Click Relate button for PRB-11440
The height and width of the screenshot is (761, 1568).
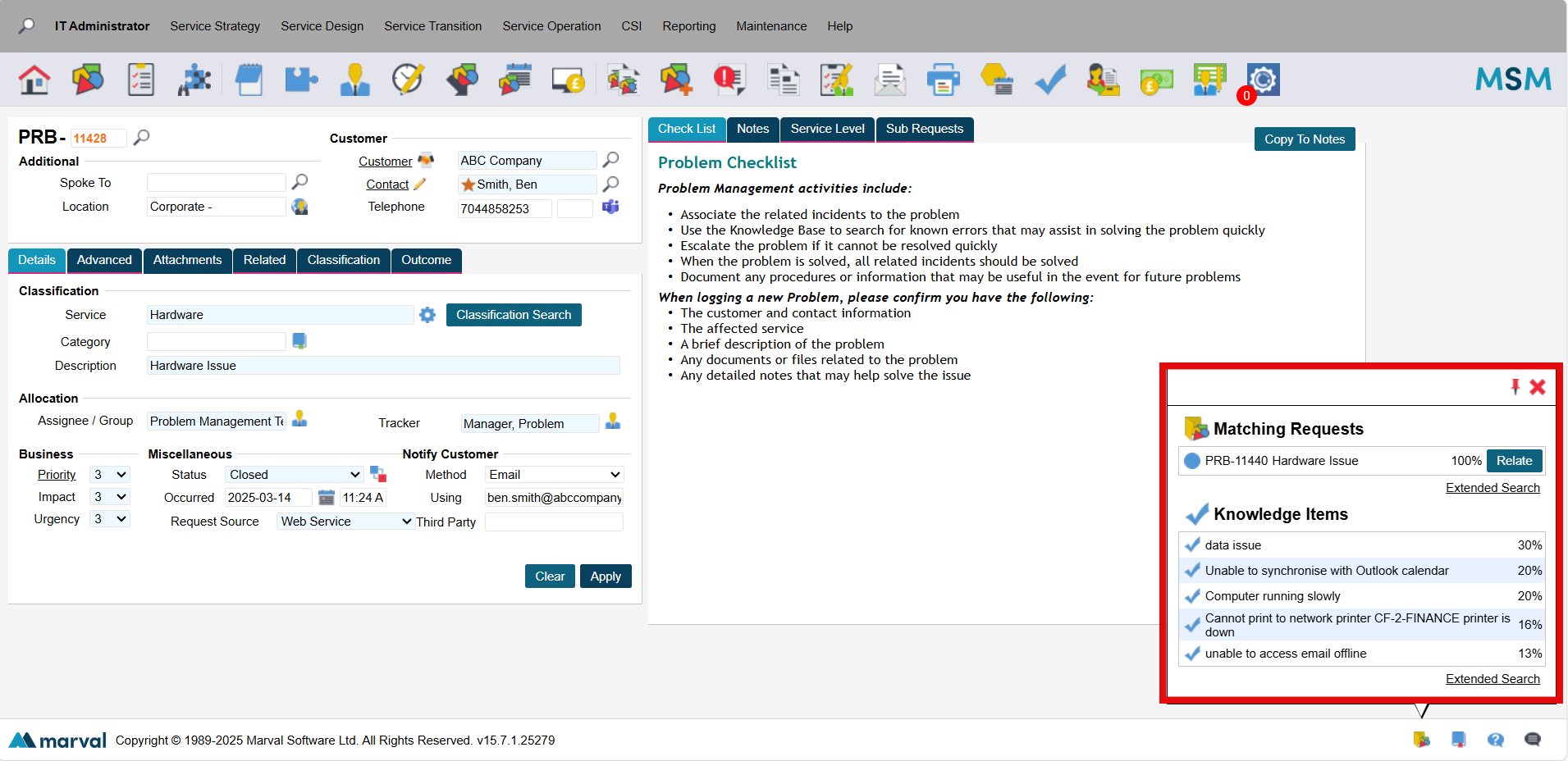(x=1514, y=461)
